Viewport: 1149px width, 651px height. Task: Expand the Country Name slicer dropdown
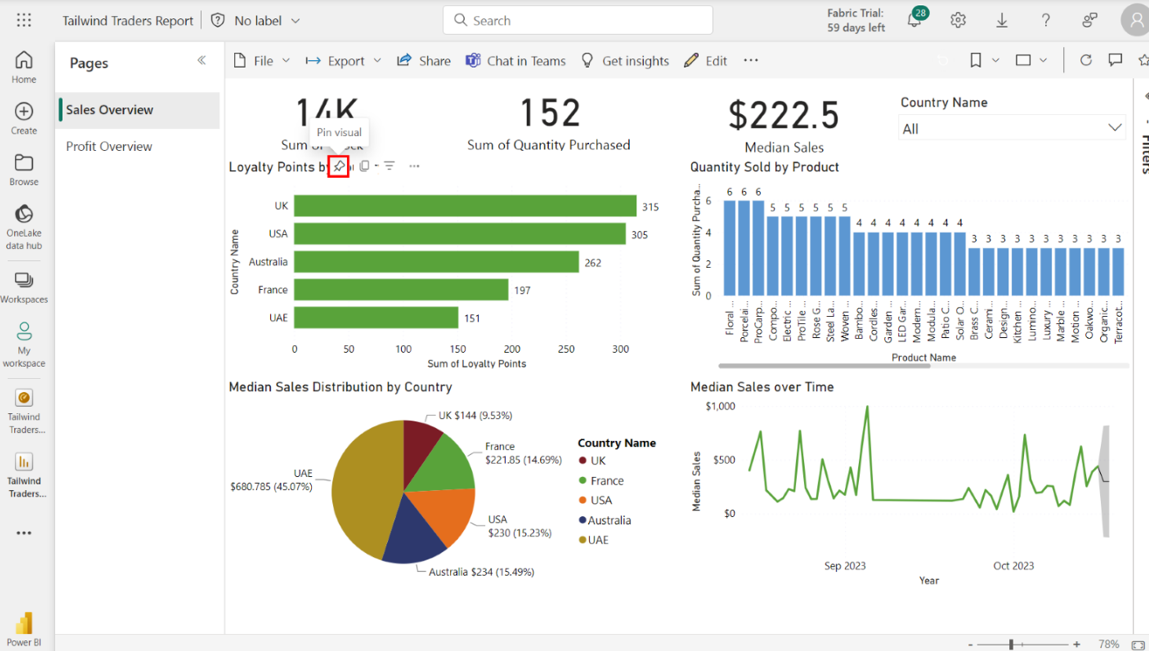point(1114,128)
